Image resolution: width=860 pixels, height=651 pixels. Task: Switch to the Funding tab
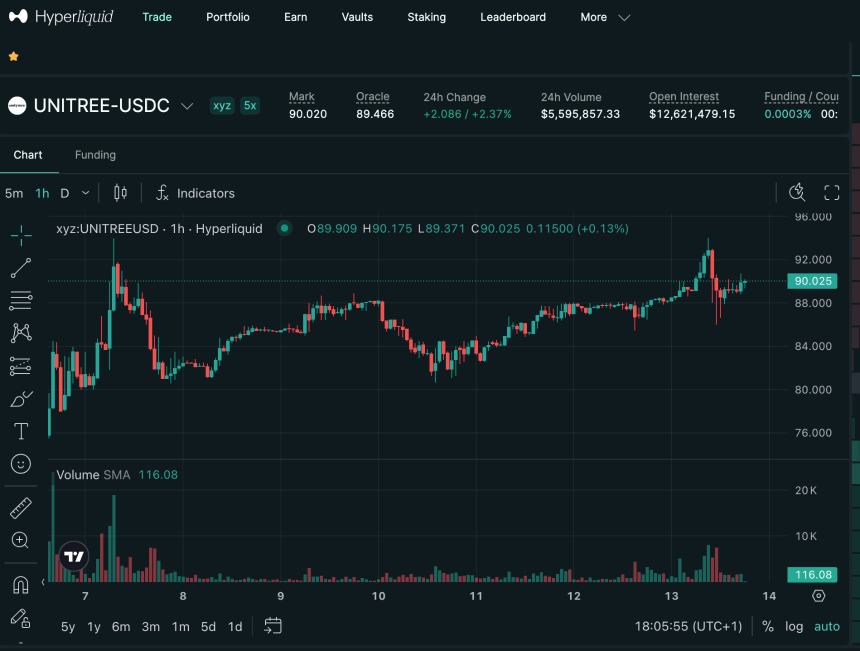95,155
